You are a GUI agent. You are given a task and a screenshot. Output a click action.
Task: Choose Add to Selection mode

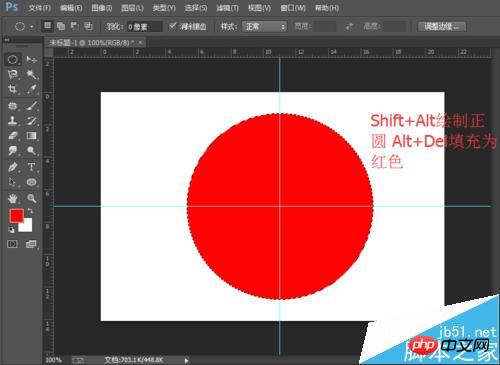click(61, 26)
